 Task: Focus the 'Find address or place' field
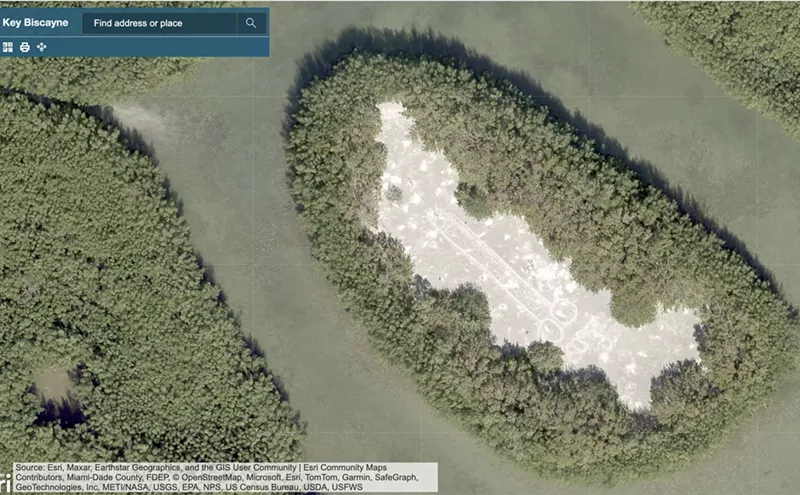[159, 23]
